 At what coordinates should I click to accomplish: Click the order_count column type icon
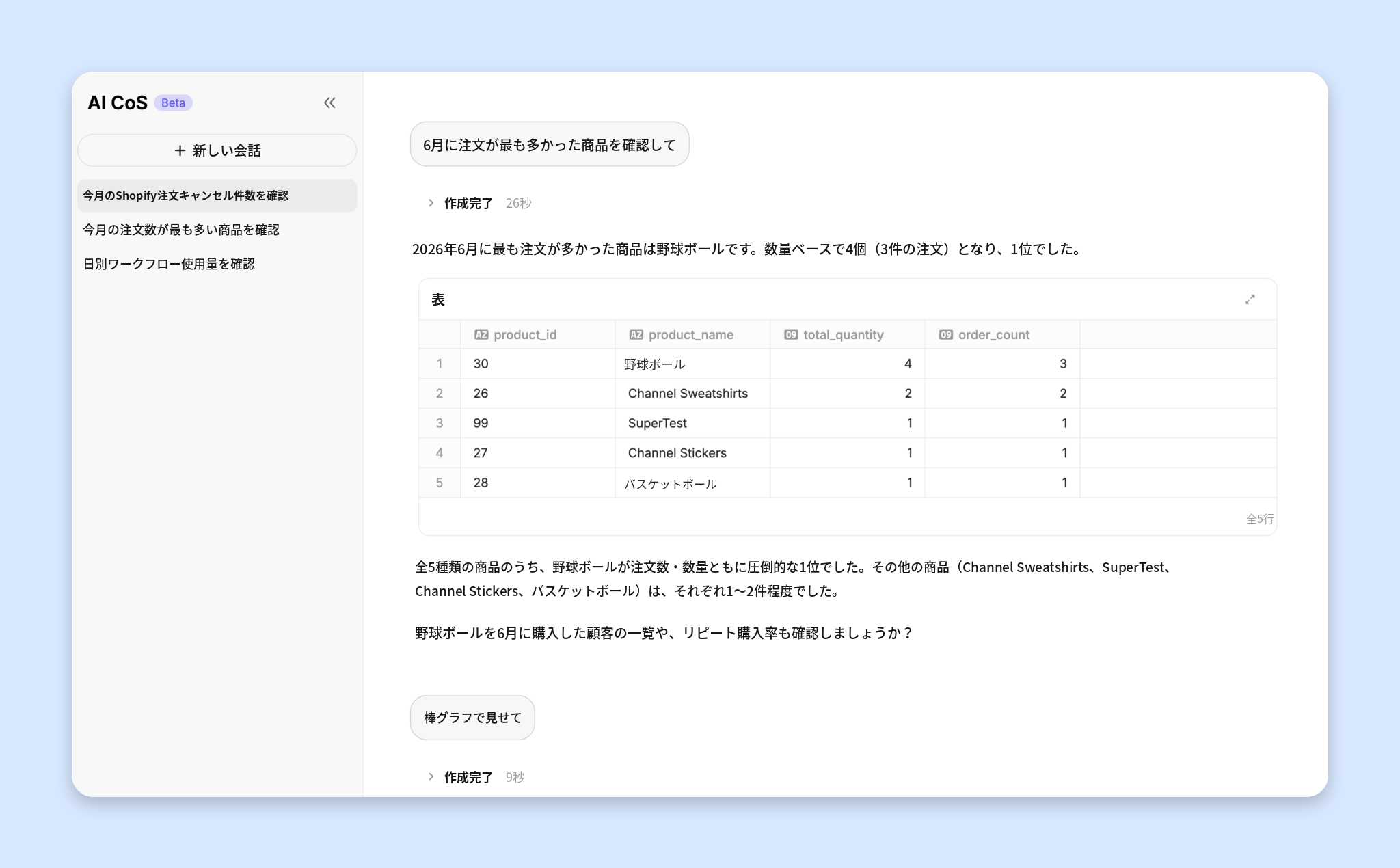click(946, 335)
